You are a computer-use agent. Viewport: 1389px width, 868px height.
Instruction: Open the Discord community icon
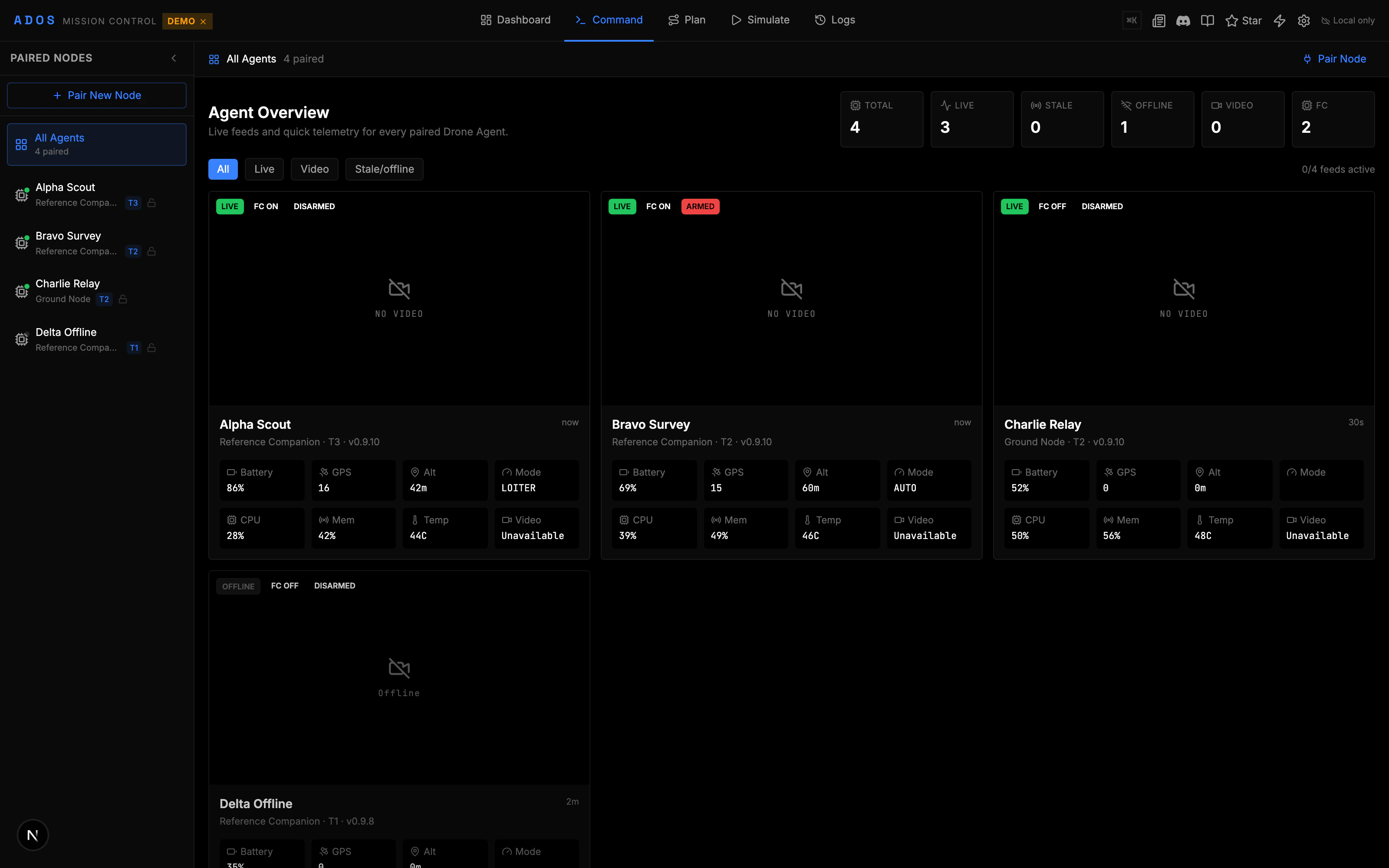pyautogui.click(x=1183, y=21)
